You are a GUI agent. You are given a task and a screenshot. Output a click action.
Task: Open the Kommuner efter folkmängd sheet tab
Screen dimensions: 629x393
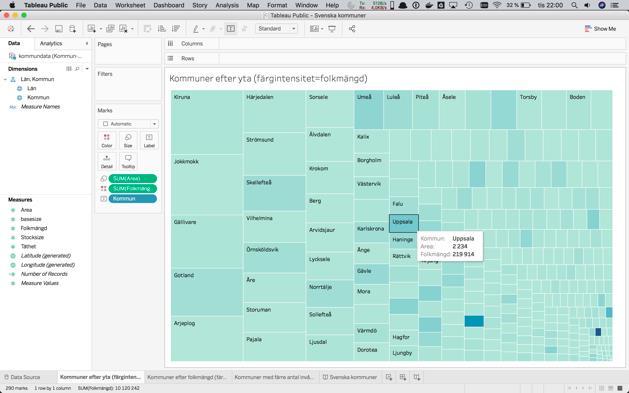point(187,377)
